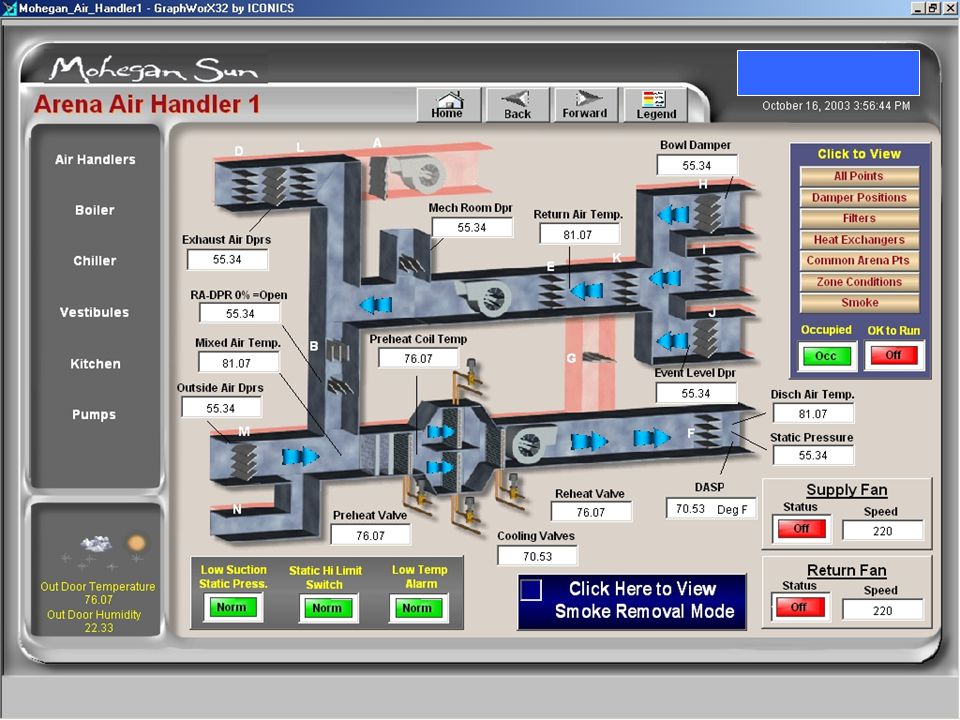This screenshot has height=720, width=960.
Task: Select the damper at F in supply duct
Action: coord(708,431)
